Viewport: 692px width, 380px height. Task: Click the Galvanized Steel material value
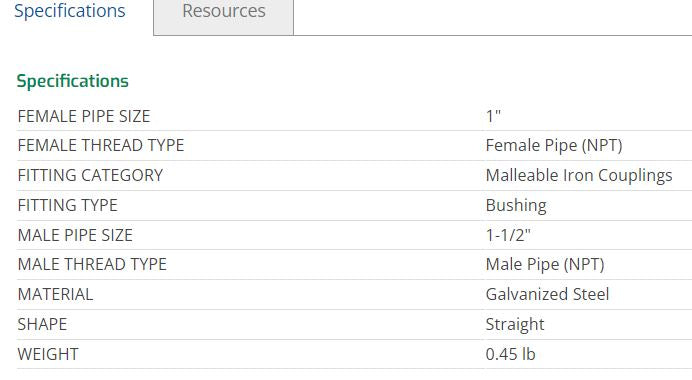coord(547,295)
